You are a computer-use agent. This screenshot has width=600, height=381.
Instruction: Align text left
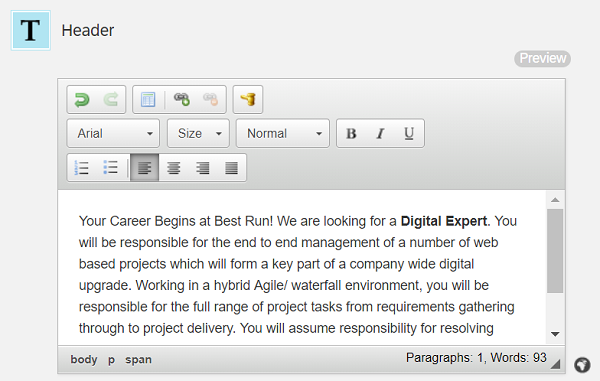click(x=144, y=168)
